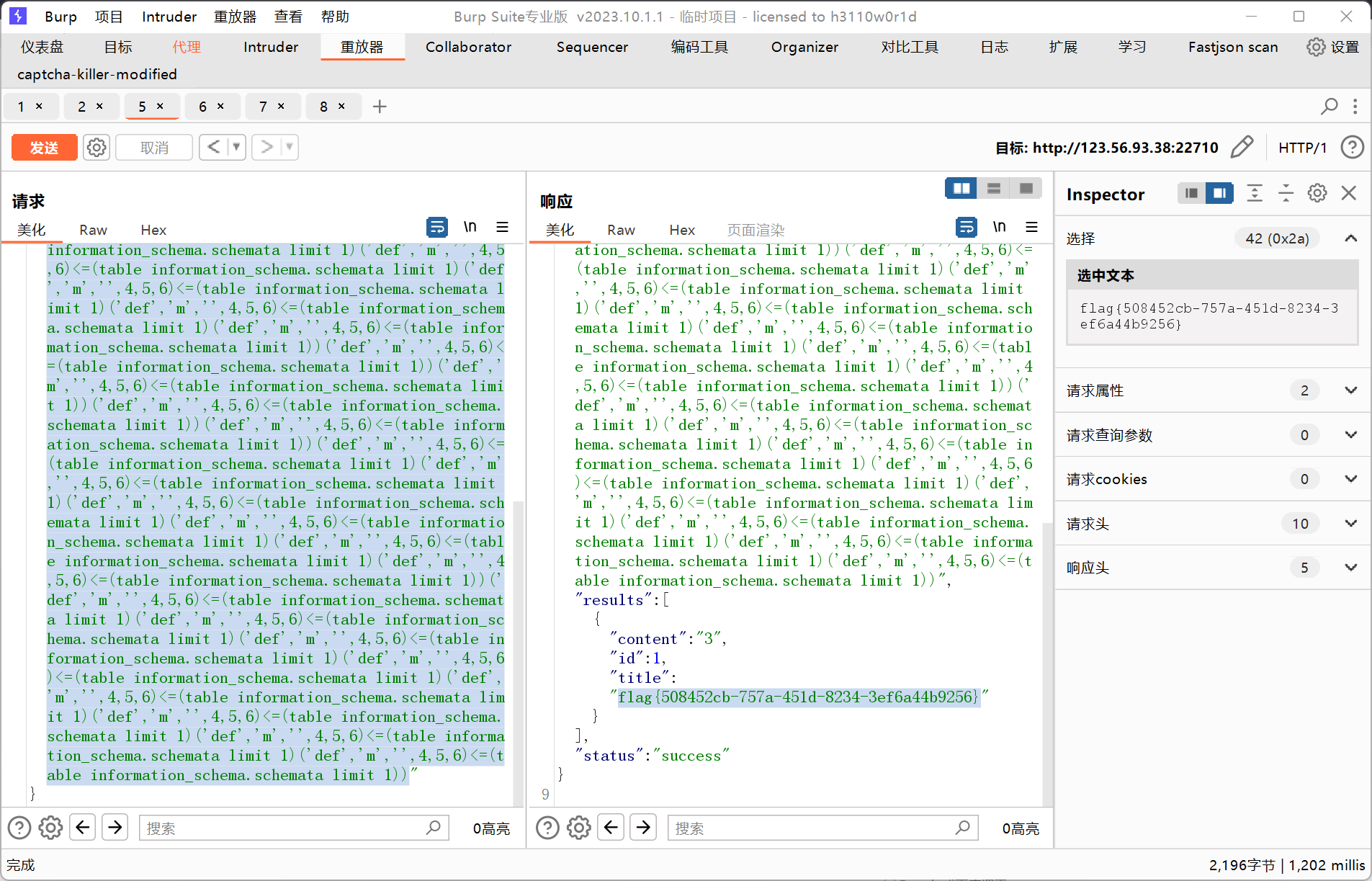The width and height of the screenshot is (1372, 881).
Task: Open help icon next to HTTP/1
Action: coord(1352,147)
